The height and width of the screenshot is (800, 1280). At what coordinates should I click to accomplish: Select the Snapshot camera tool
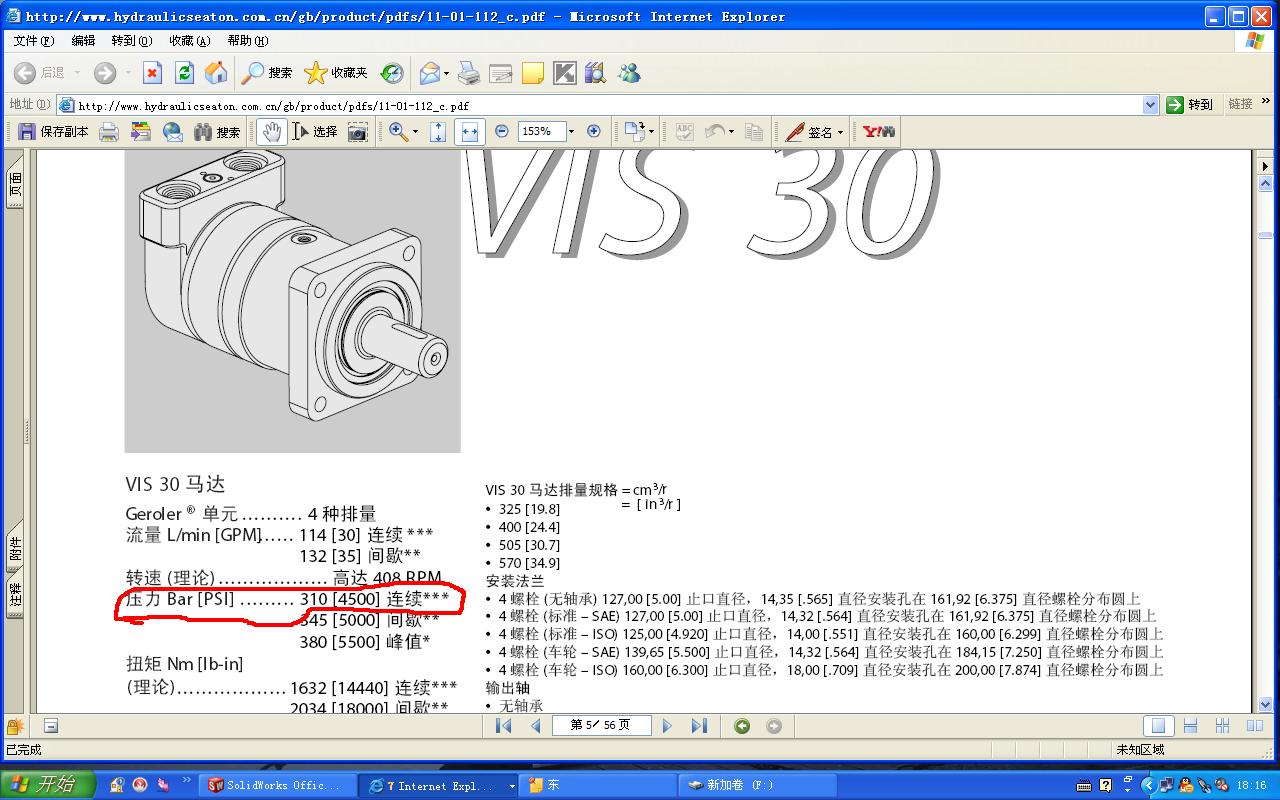(357, 132)
